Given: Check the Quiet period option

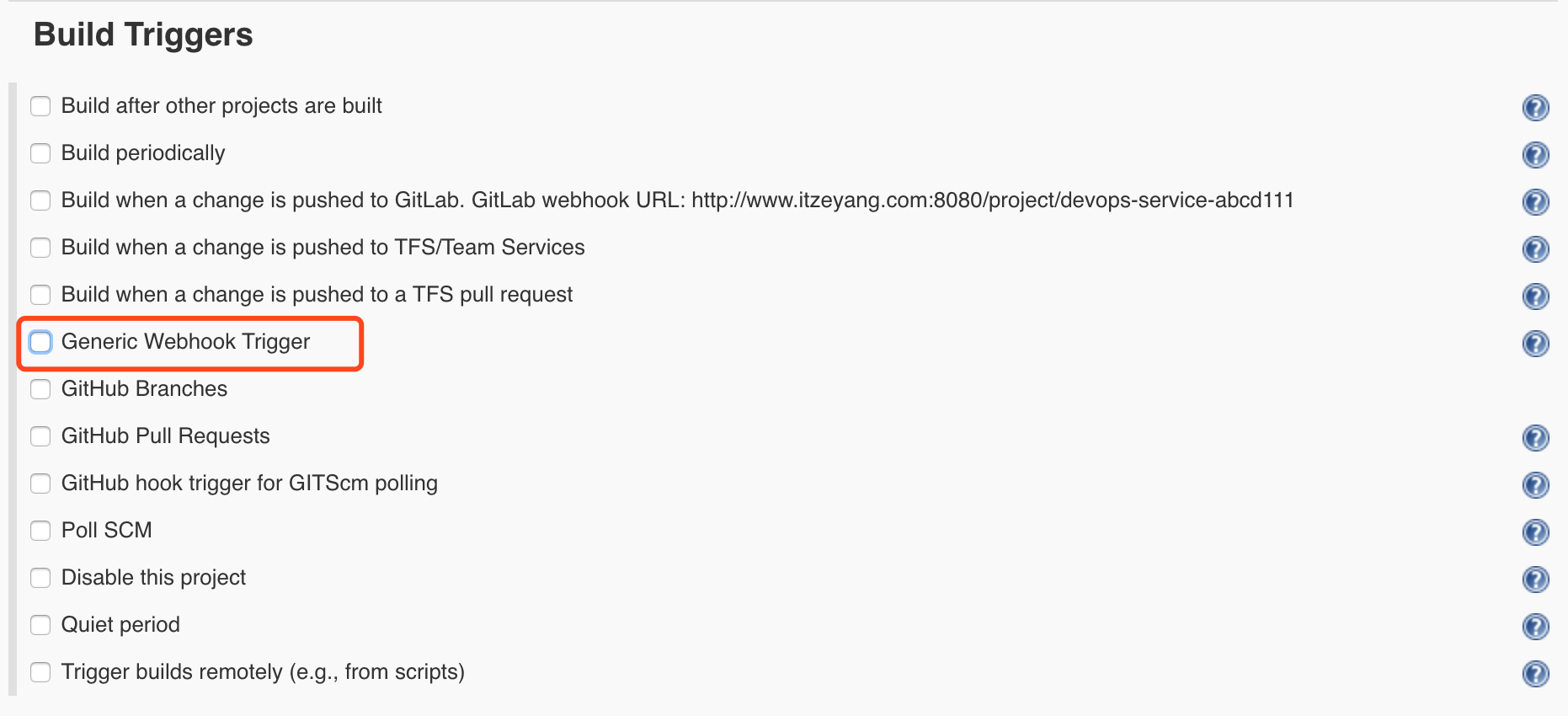Looking at the screenshot, I should (x=40, y=625).
